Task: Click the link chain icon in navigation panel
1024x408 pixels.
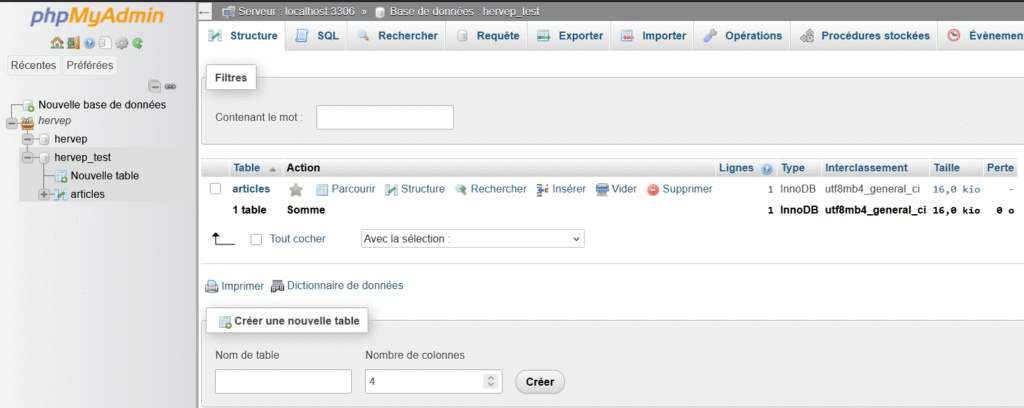Action: 170,86
